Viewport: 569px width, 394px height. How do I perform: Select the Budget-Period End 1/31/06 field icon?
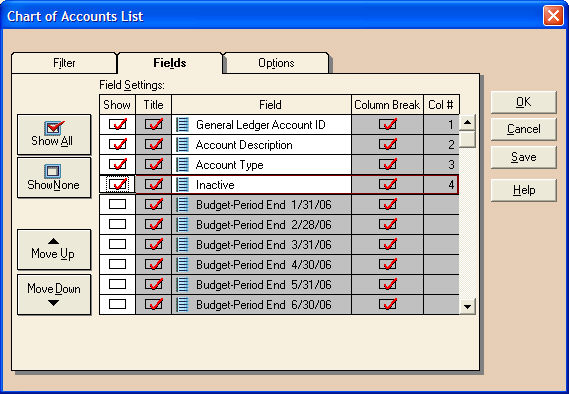click(x=182, y=205)
